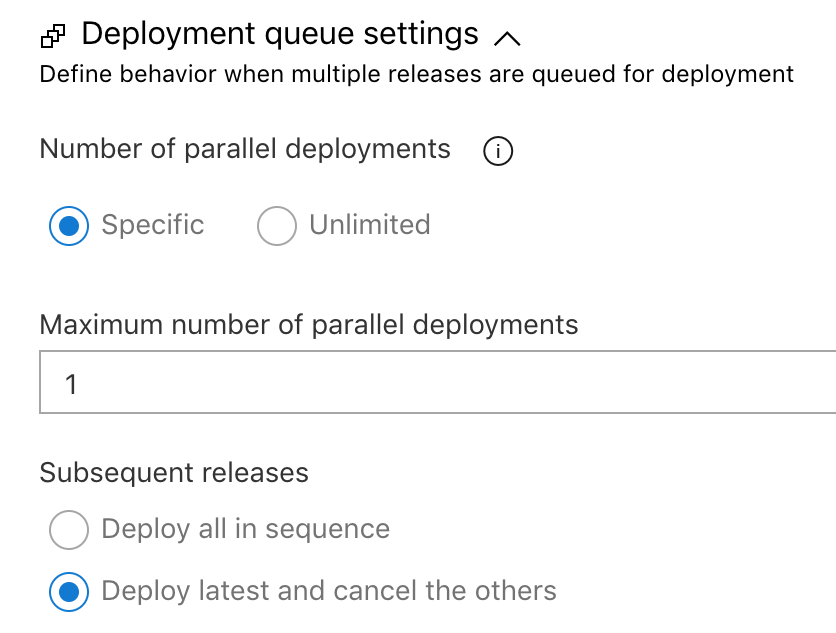The height and width of the screenshot is (633, 836).
Task: Choose the Unlimited radio button circle
Action: [277, 226]
